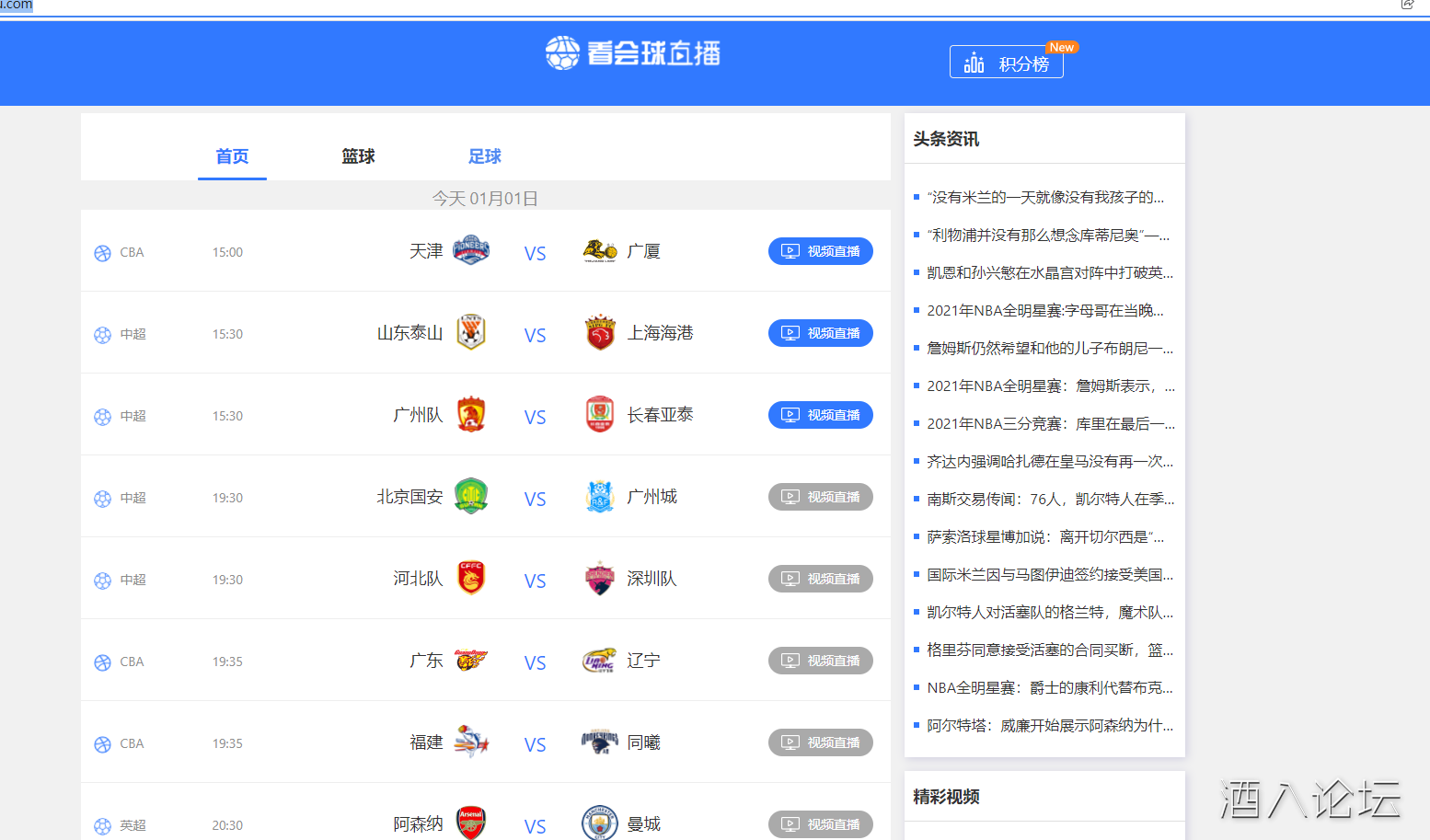Click the 看会球直播 site logo icon
This screenshot has height=840, width=1430.
point(559,53)
